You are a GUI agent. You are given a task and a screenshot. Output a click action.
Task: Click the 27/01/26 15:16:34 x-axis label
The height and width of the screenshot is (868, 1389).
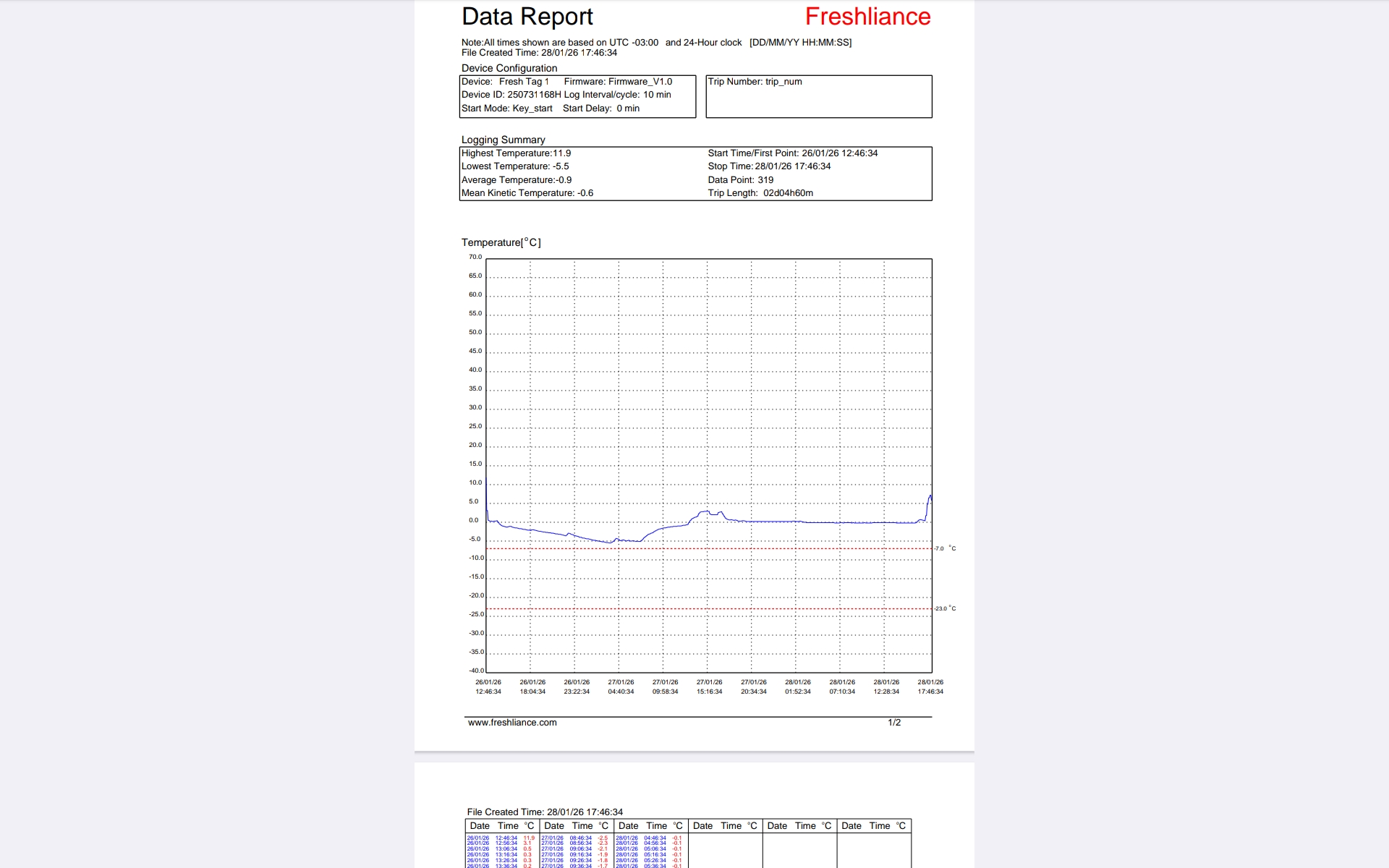pyautogui.click(x=709, y=686)
